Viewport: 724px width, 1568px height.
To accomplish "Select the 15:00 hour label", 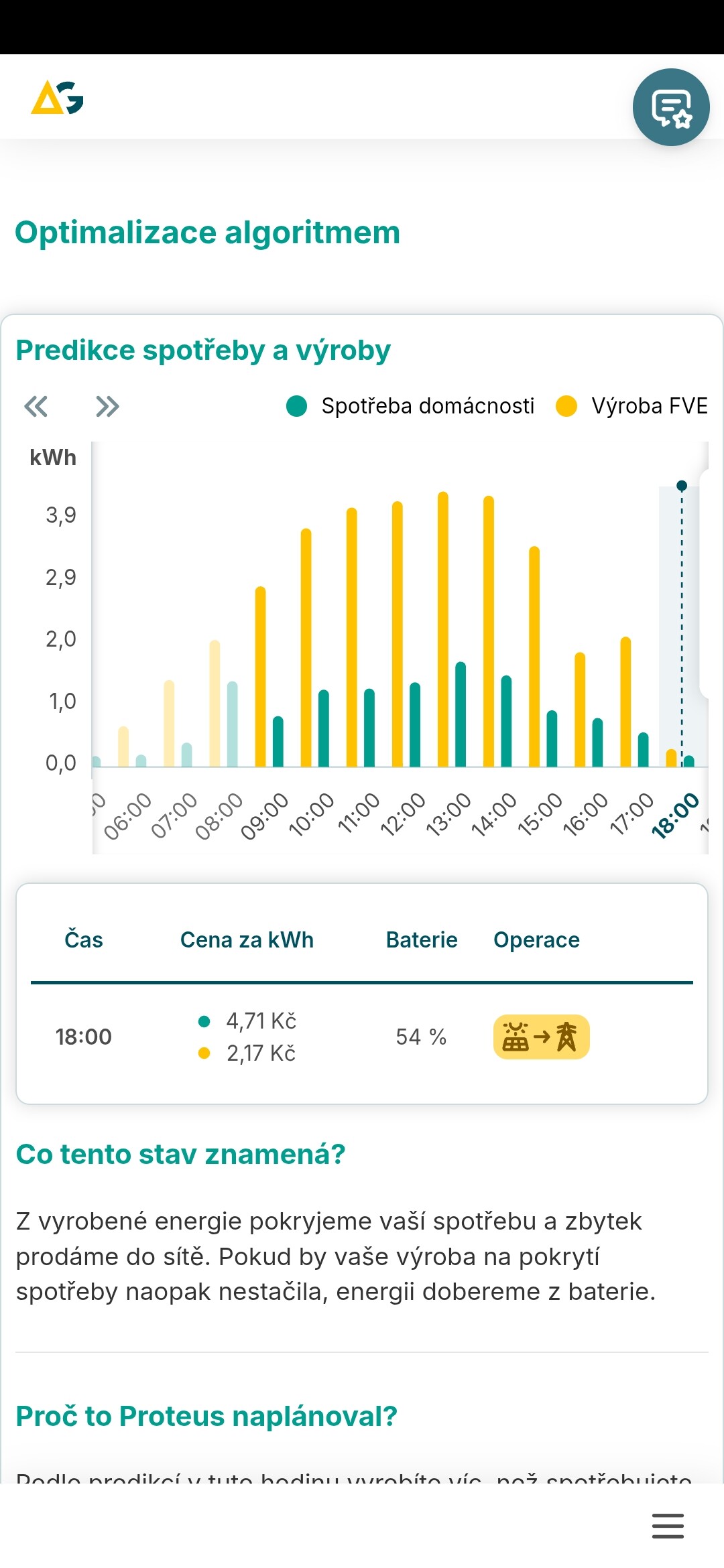I will coord(540,813).
